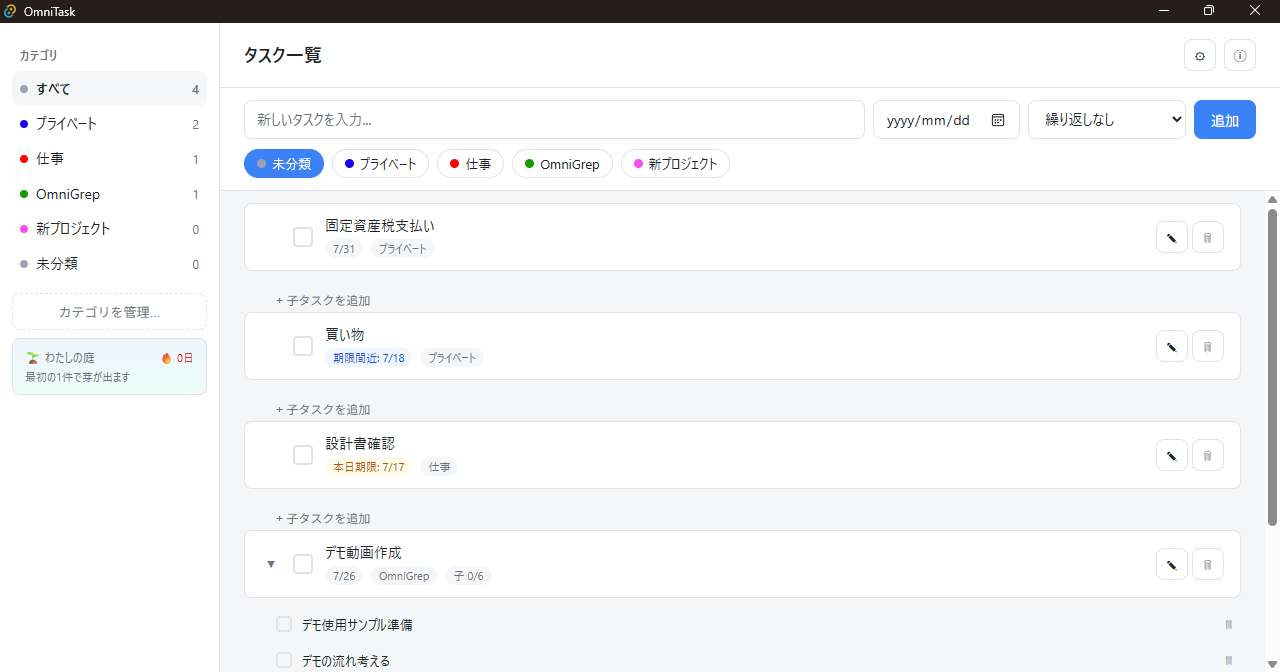1280x672 pixels.
Task: Select the 未分類 category chip for new task
Action: tap(284, 164)
